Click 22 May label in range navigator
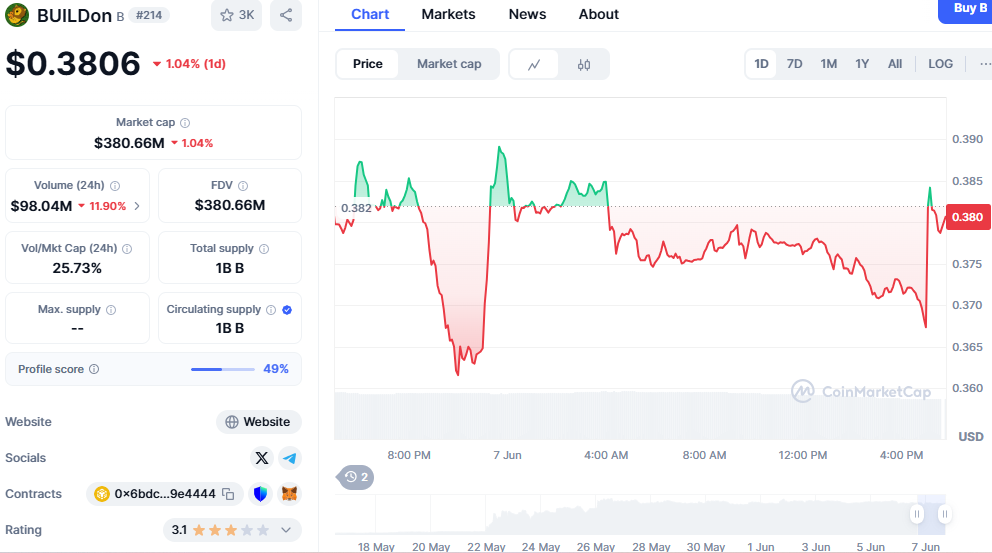This screenshot has width=992, height=553. 486,547
